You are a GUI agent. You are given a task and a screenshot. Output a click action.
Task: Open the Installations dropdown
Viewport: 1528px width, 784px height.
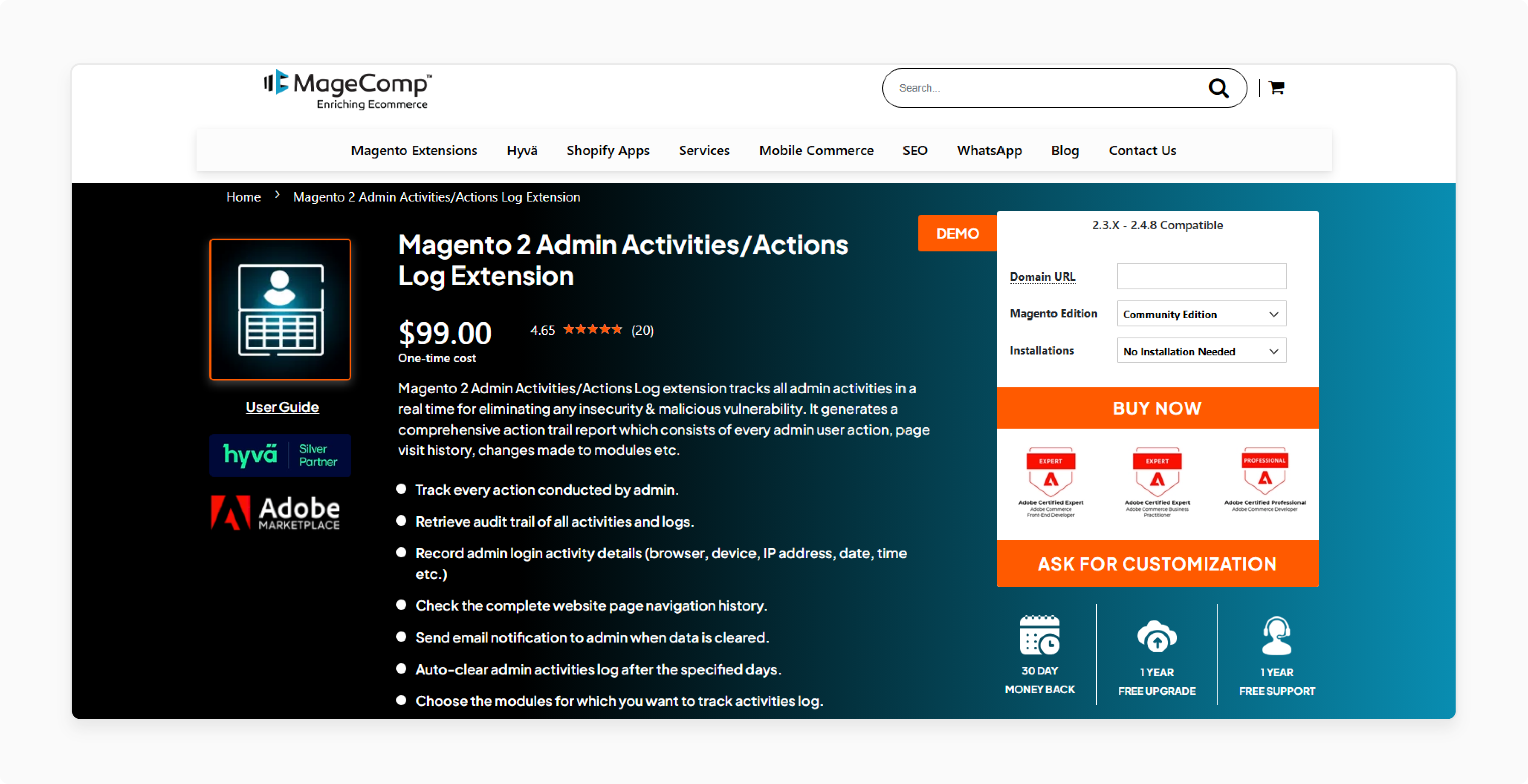1201,351
